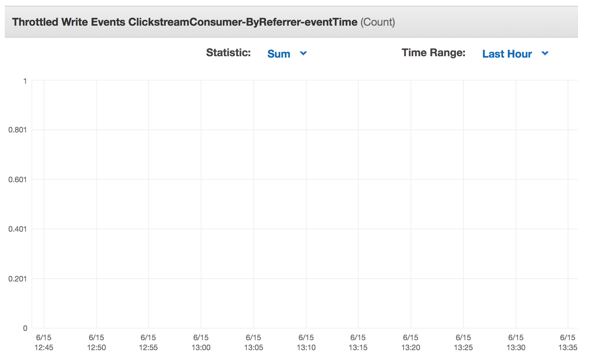Click the Throttled Write Events chart title
This screenshot has height=364, width=590.
(204, 22)
